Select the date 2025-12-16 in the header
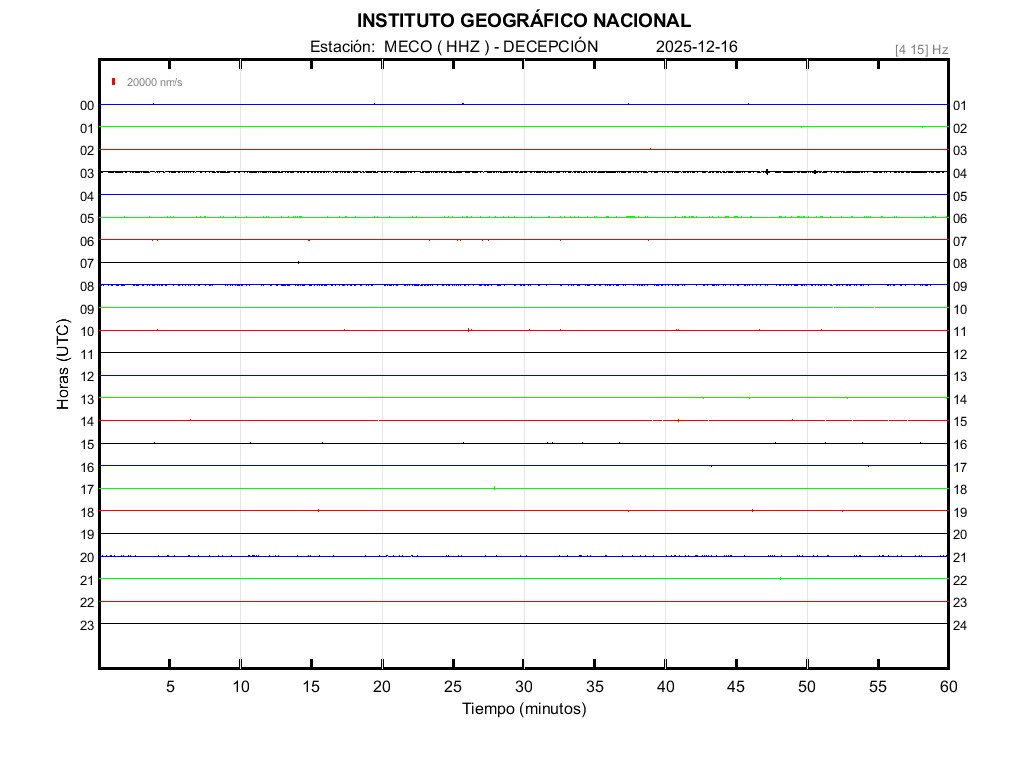This screenshot has width=1024, height=768. click(x=697, y=46)
